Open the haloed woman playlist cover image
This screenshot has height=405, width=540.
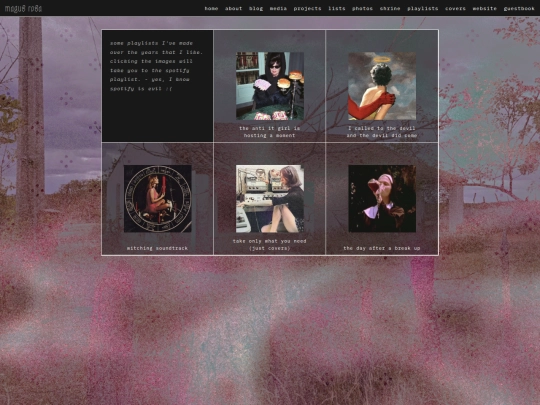(382, 86)
